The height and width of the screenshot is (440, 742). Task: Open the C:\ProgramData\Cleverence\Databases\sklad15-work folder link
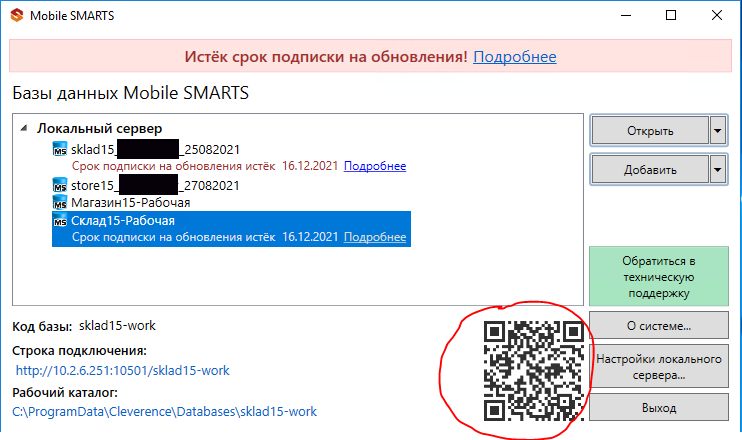[164, 411]
